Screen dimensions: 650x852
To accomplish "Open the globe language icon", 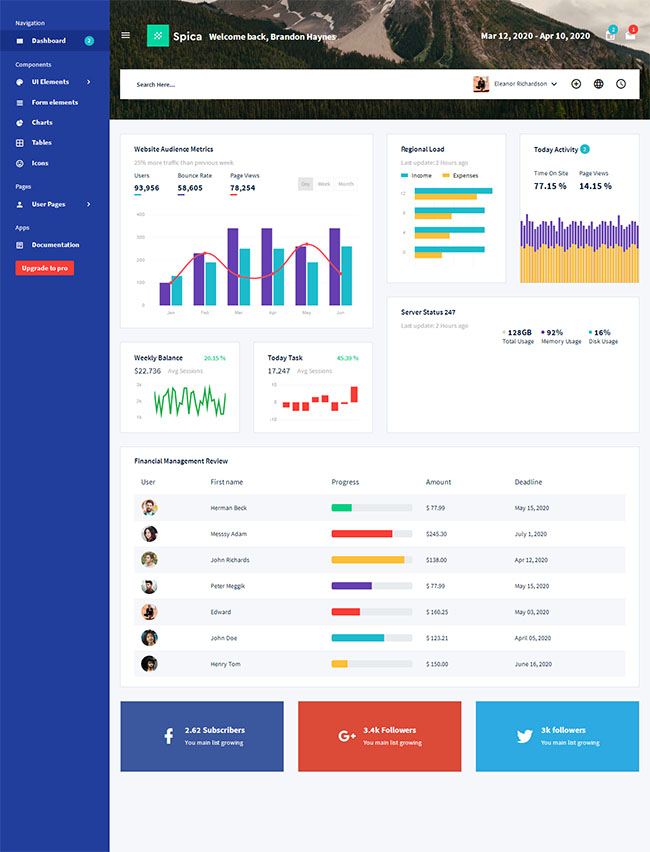I will point(598,84).
